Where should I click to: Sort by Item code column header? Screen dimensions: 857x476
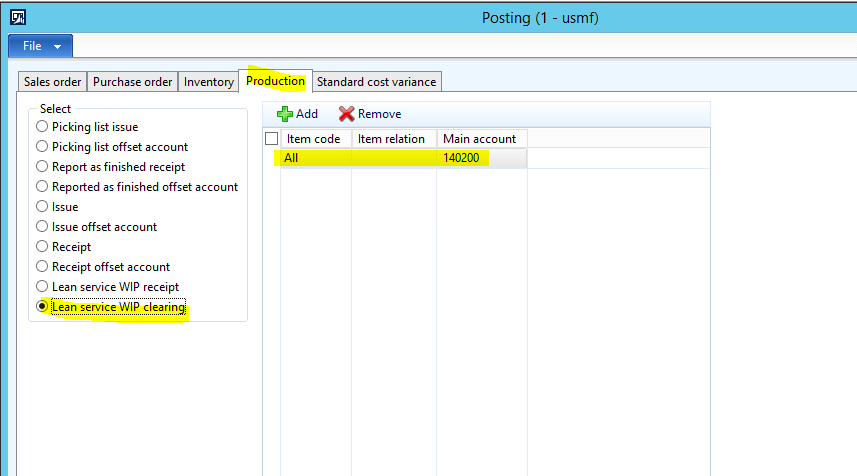coord(314,139)
